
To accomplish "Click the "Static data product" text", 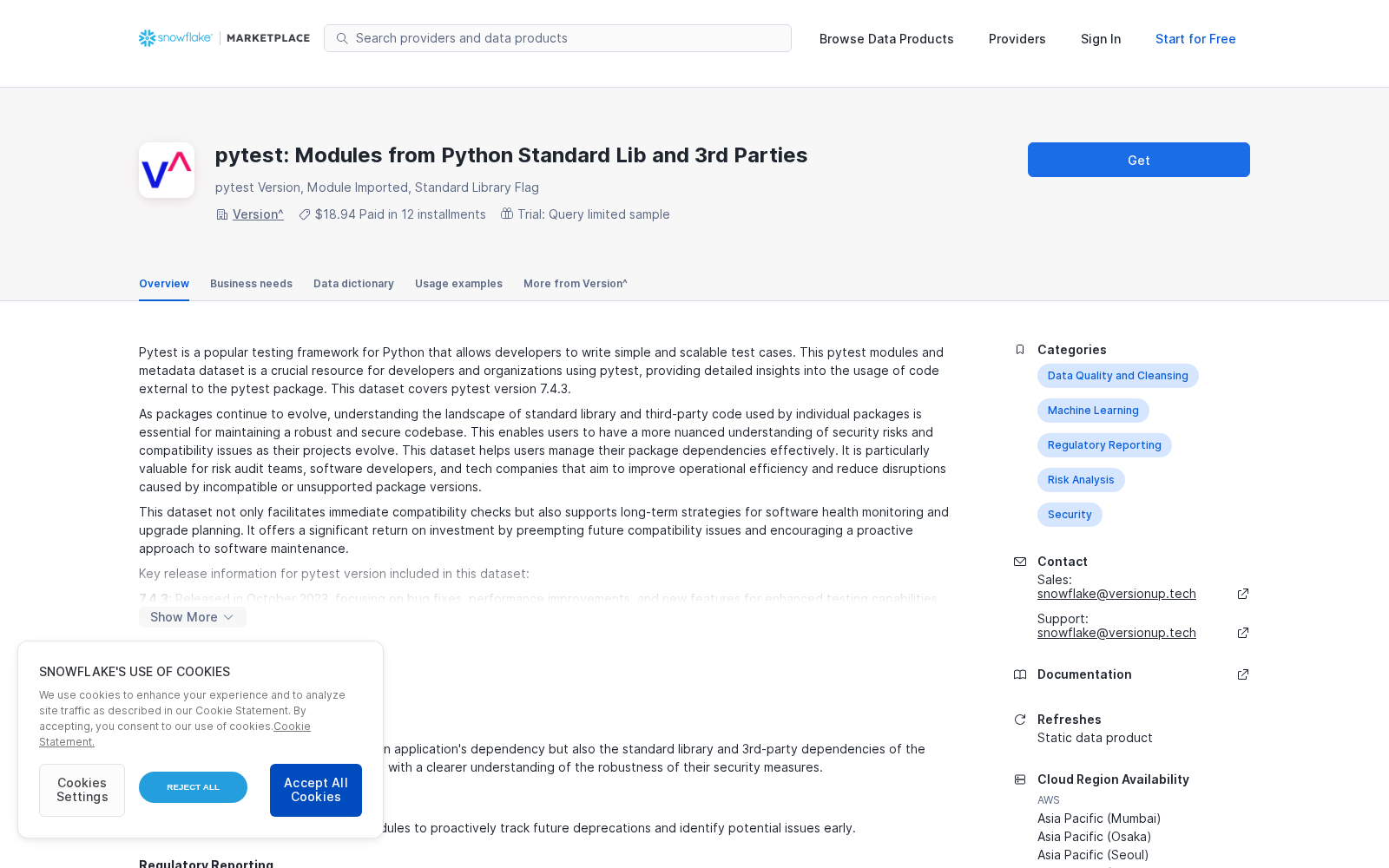I will pos(1095,738).
